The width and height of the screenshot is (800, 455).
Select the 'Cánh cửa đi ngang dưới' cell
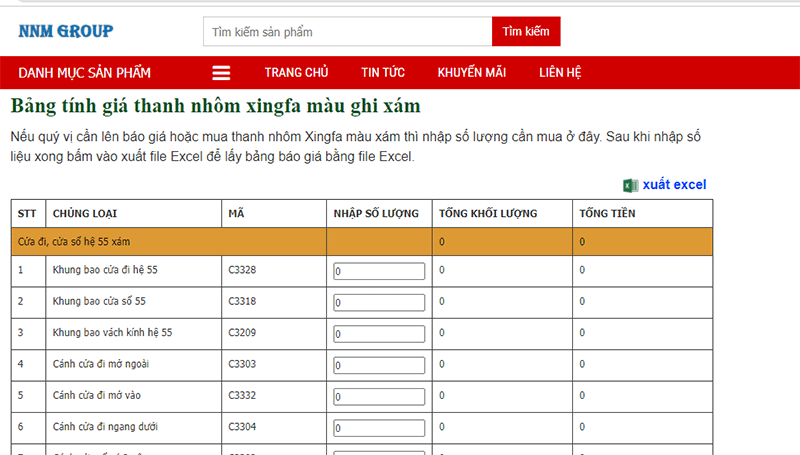pyautogui.click(x=134, y=428)
